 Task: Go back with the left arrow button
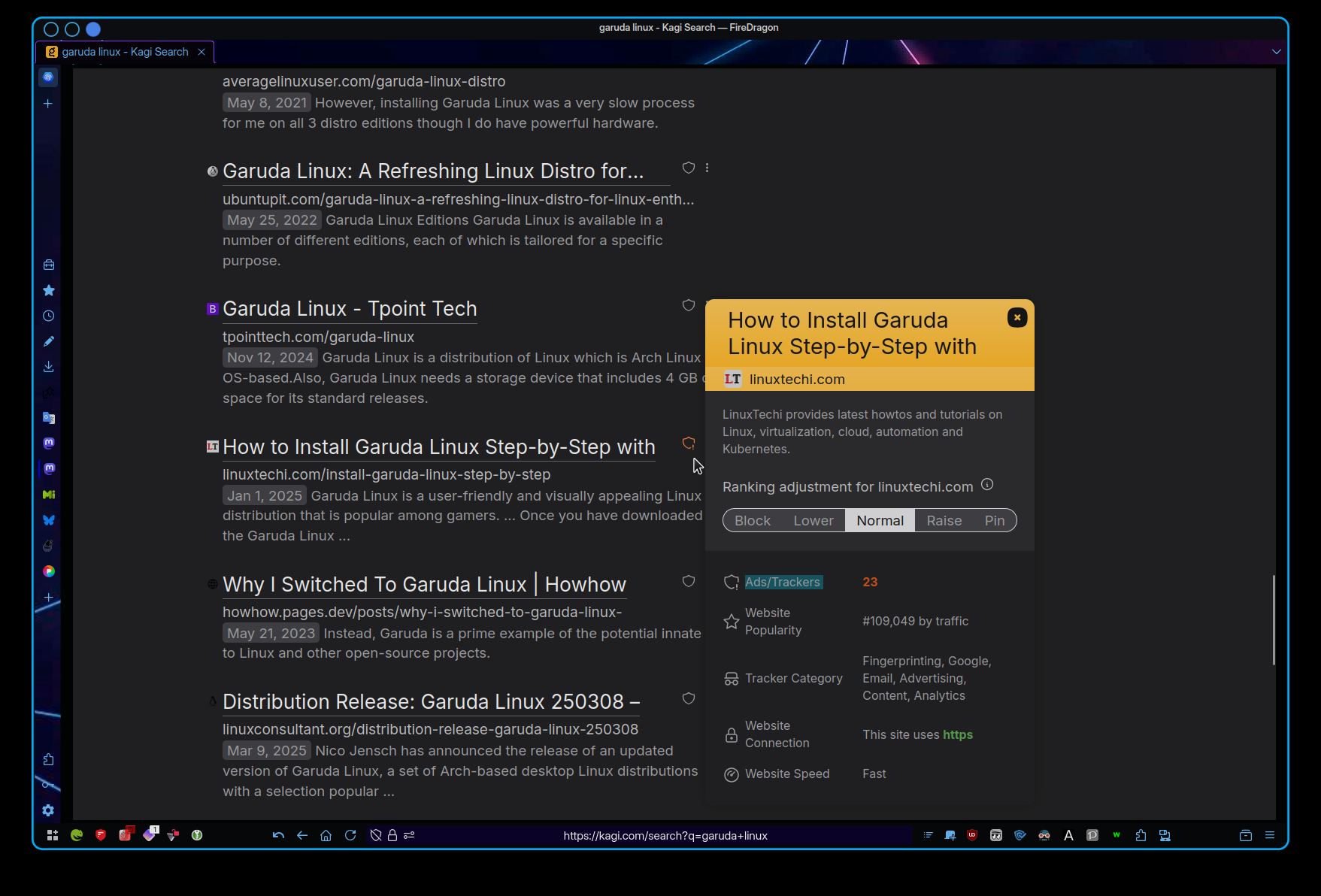click(302, 835)
